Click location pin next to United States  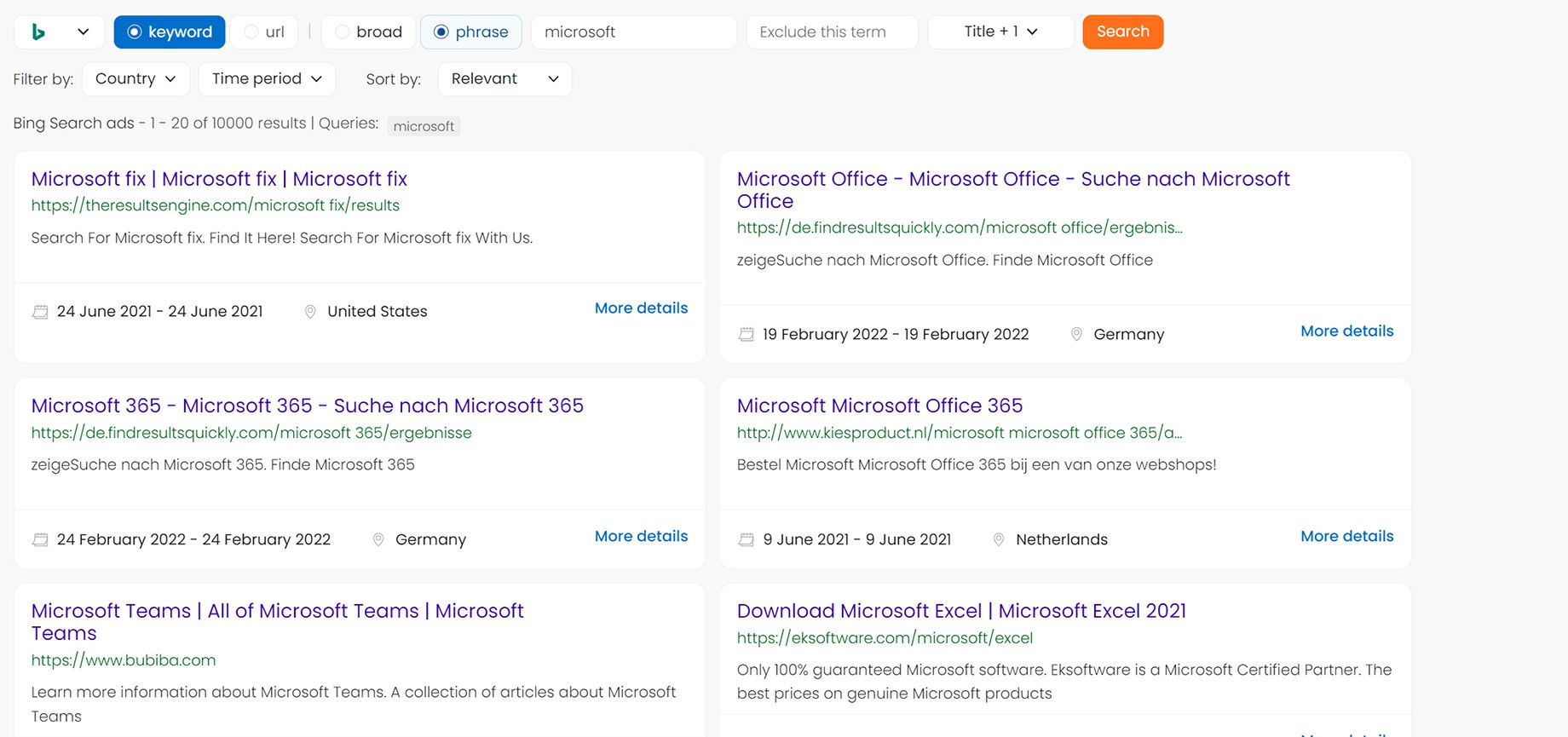tap(310, 312)
